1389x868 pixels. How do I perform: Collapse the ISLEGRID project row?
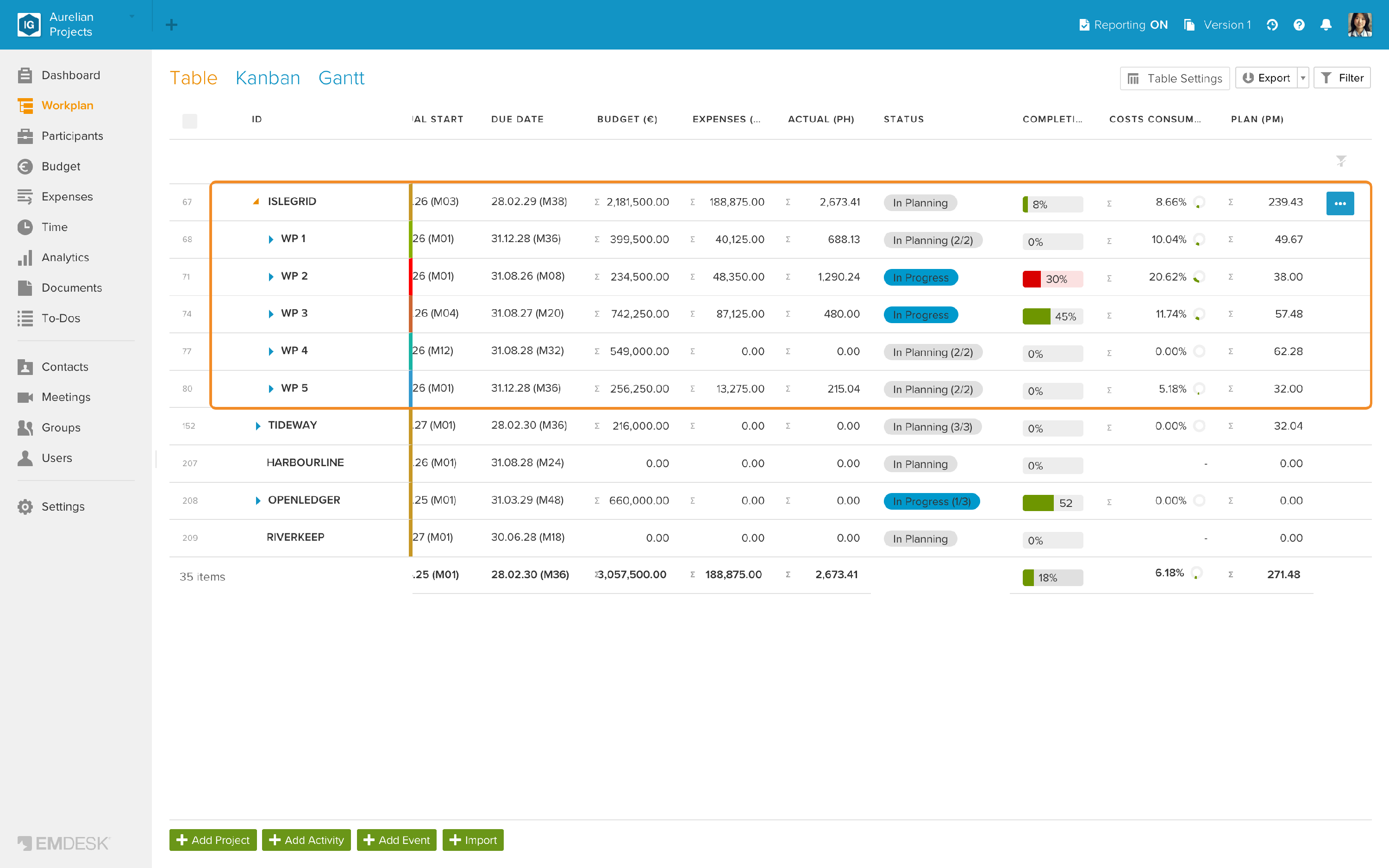coord(256,201)
